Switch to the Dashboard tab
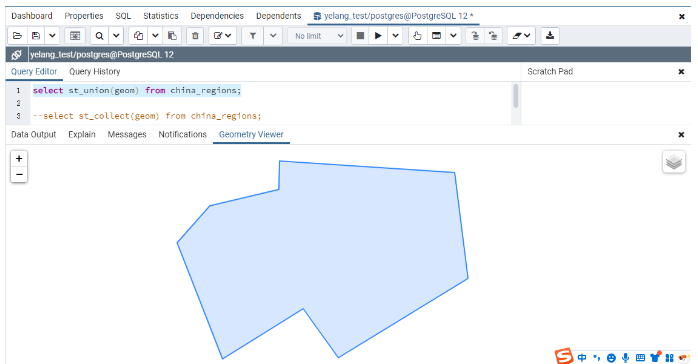The height and width of the screenshot is (364, 698). [x=32, y=16]
